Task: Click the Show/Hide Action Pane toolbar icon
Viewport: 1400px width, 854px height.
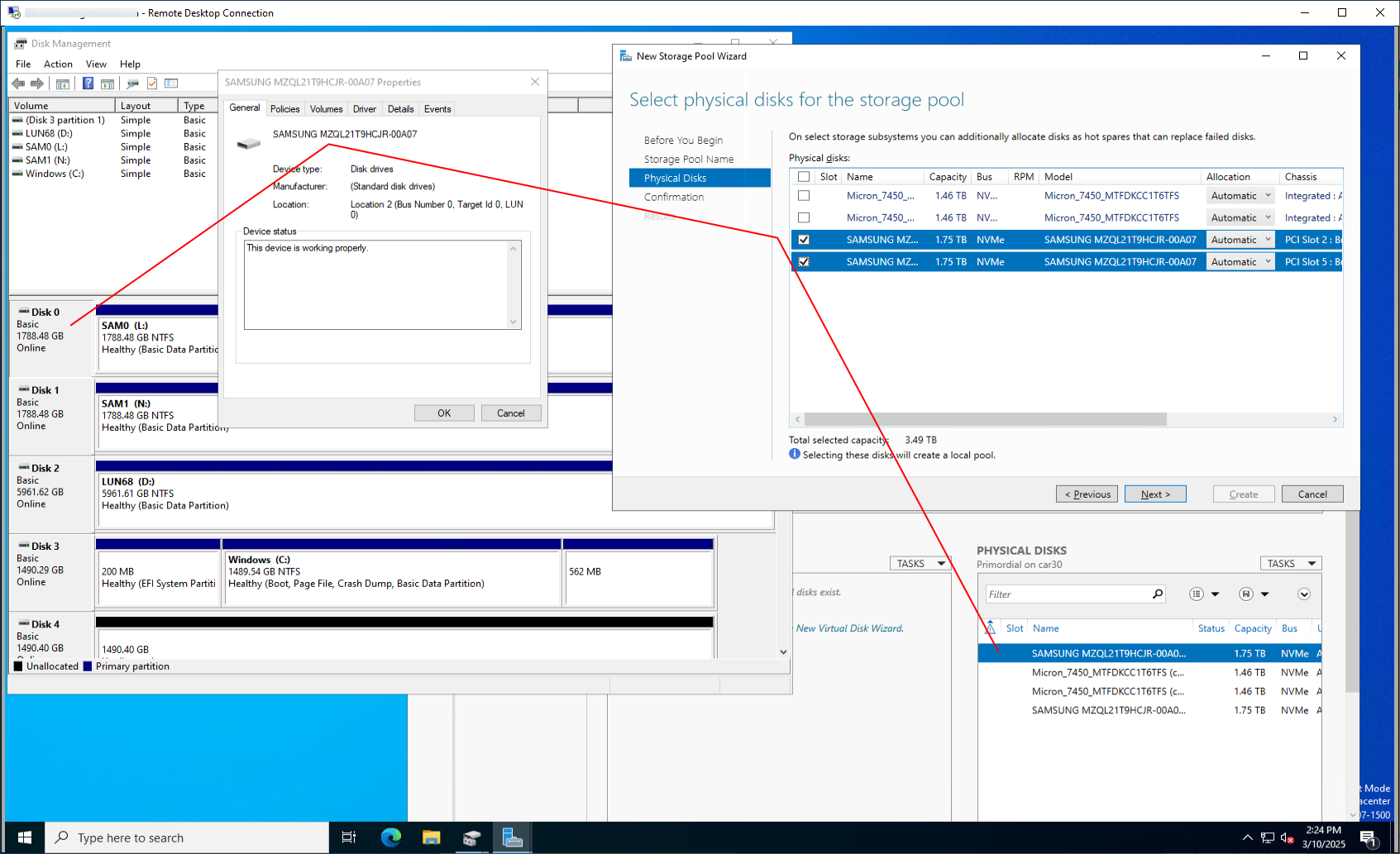Action: tap(108, 83)
